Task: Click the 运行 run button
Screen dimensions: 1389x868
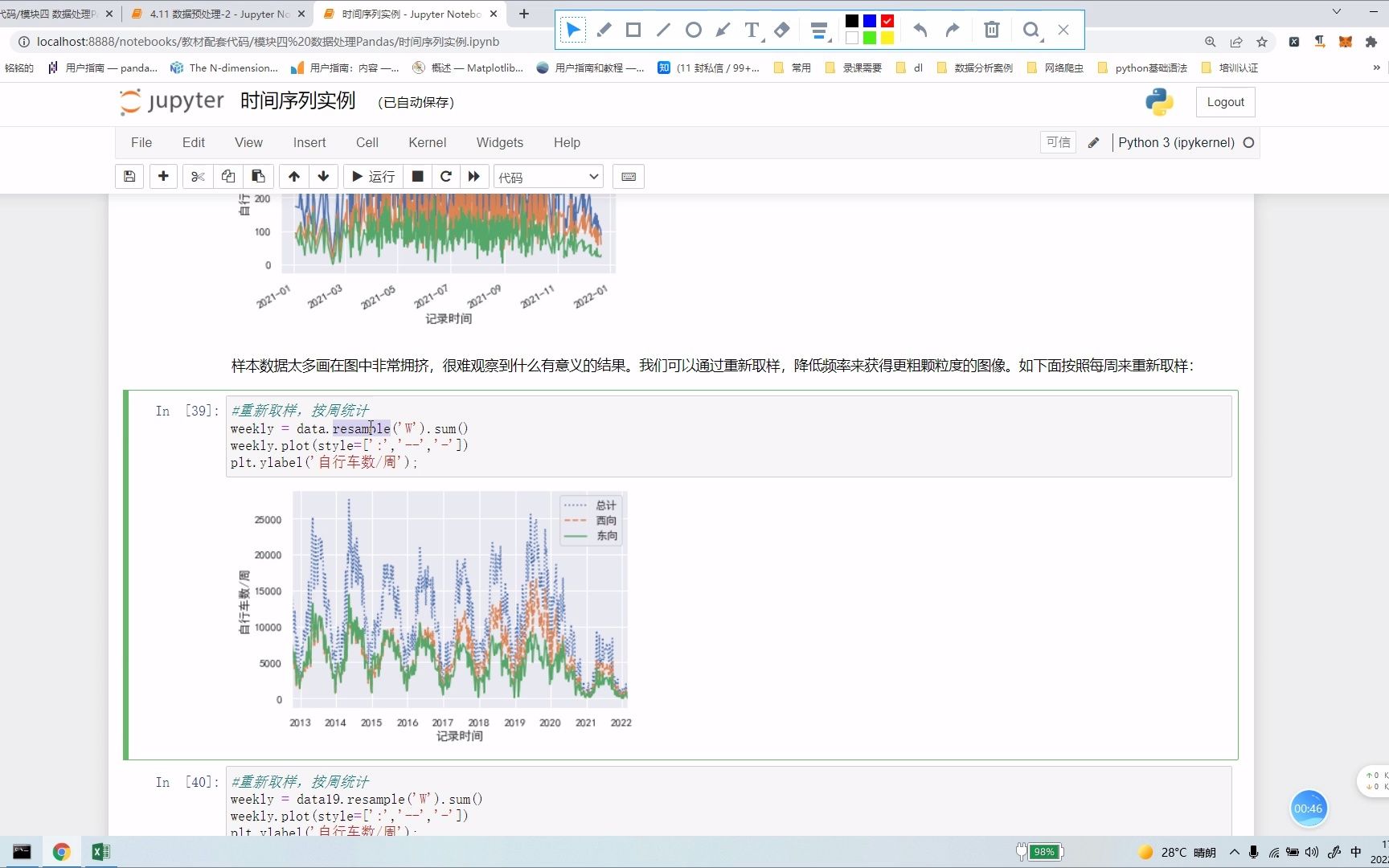Action: pyautogui.click(x=373, y=177)
